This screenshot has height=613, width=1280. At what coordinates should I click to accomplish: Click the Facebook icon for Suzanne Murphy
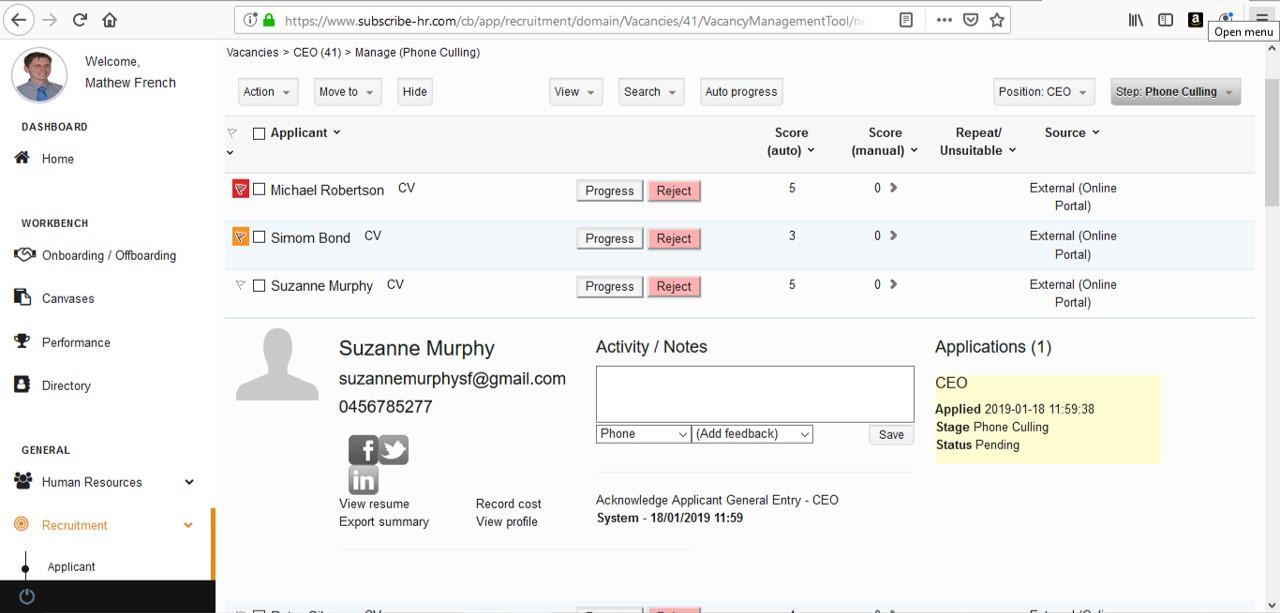[362, 450]
